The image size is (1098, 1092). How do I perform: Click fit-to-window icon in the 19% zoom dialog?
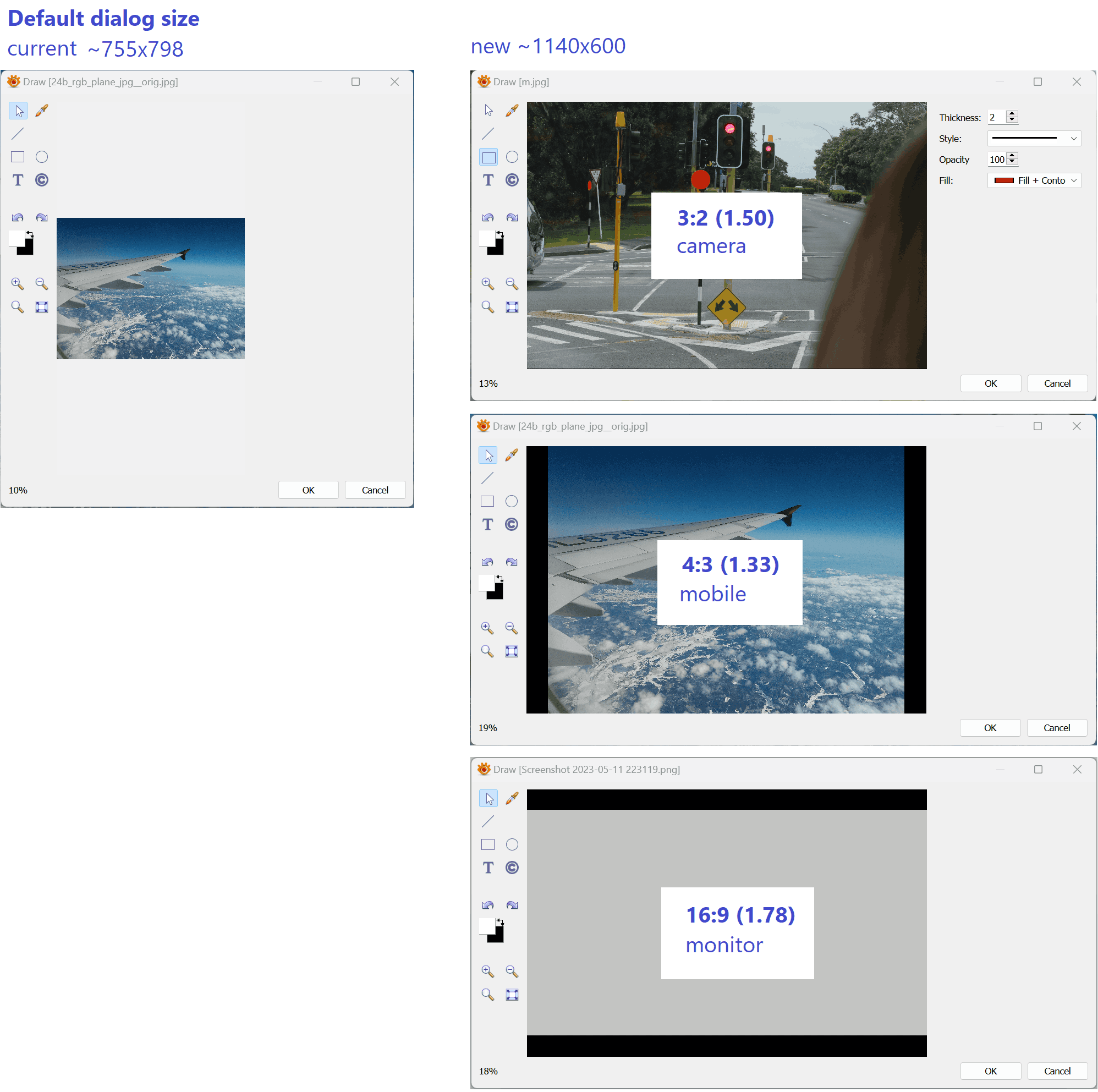click(x=512, y=651)
